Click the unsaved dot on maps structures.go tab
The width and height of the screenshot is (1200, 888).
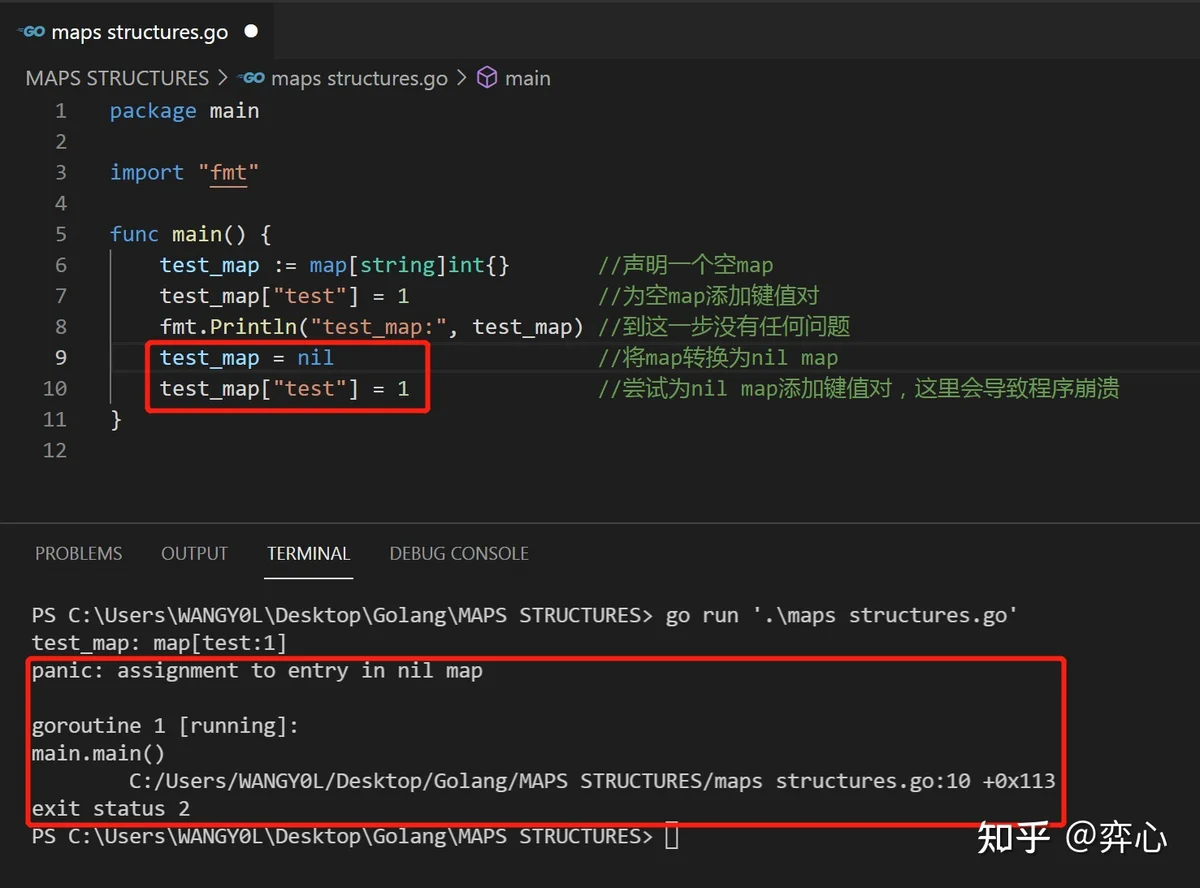point(251,31)
